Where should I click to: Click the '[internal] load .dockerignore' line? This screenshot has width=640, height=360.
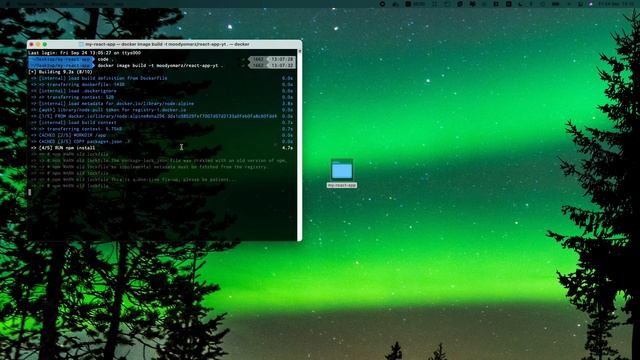[x=74, y=91]
